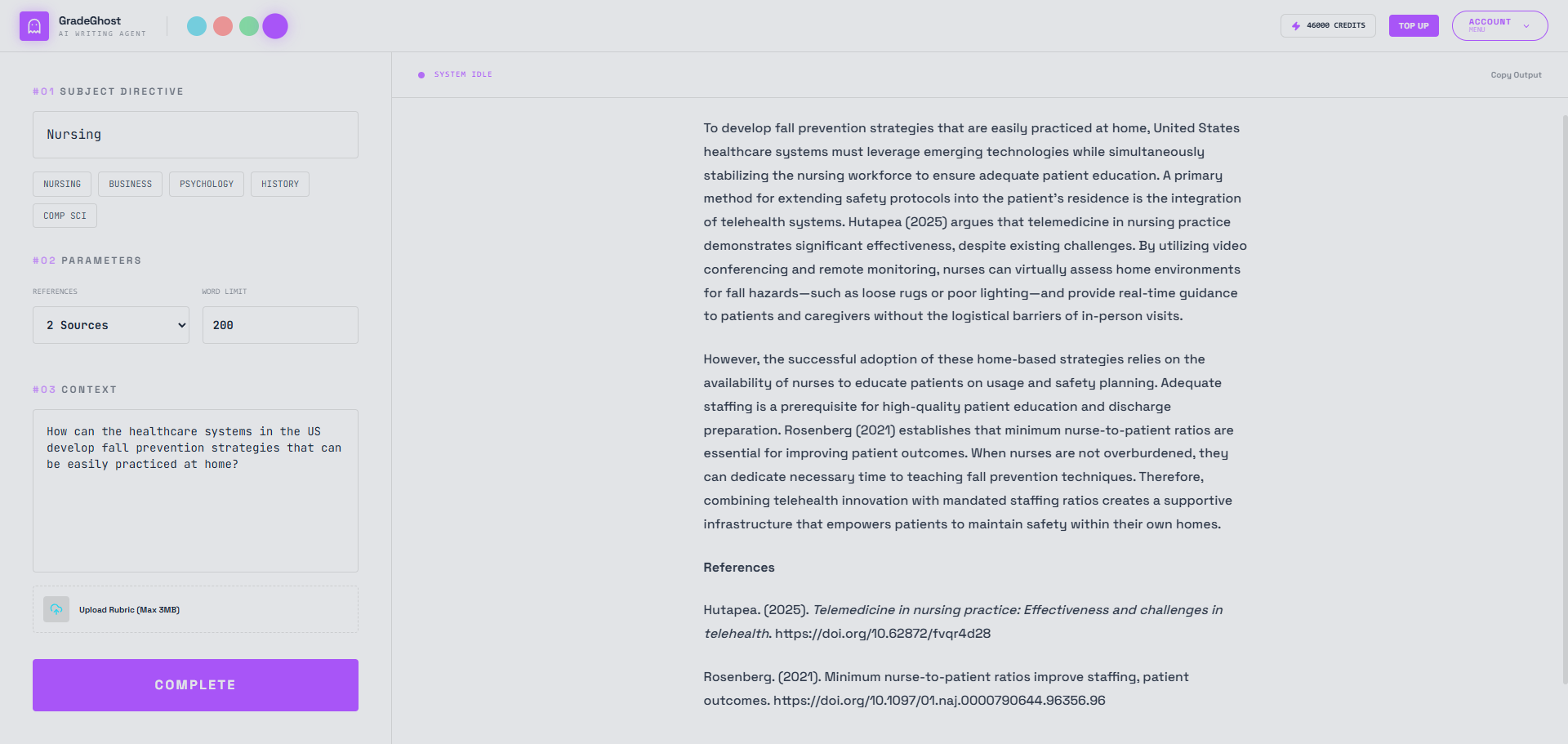Select the pink theme color dot

[223, 26]
